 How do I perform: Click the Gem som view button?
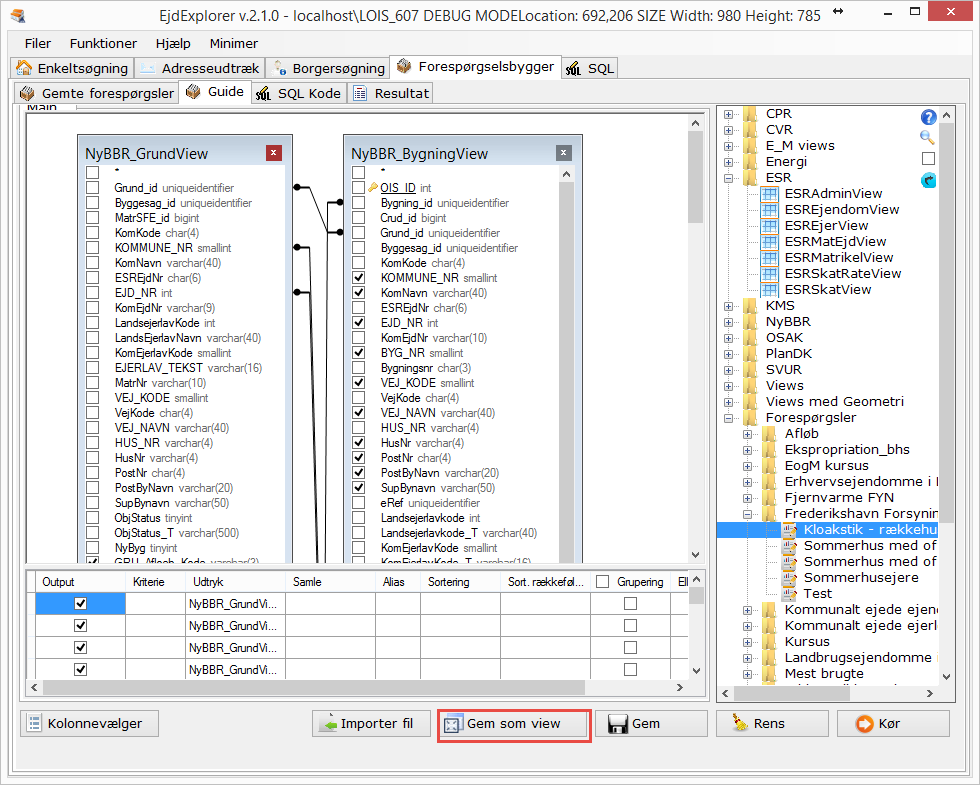514,724
